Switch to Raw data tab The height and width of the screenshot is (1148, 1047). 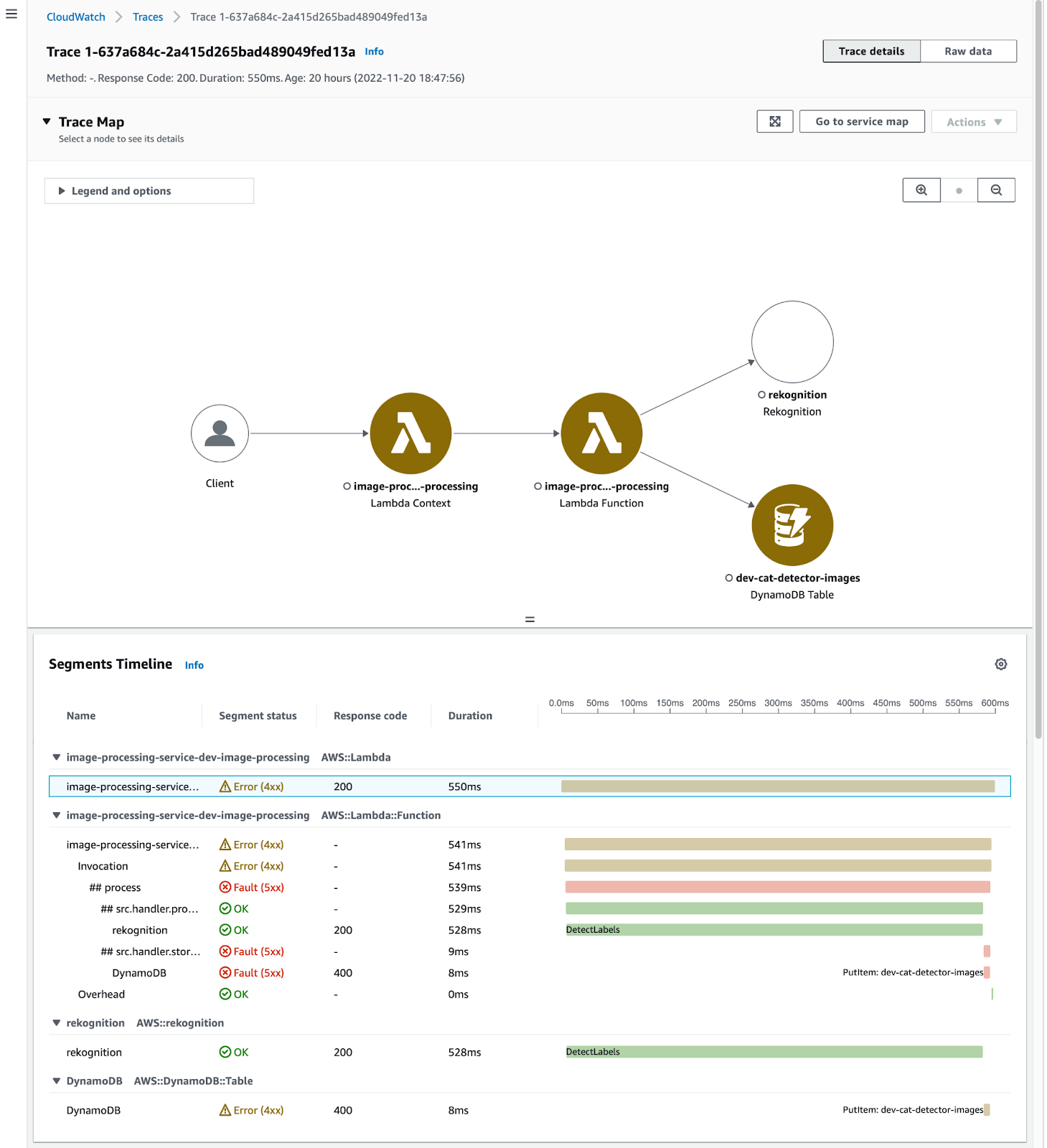point(968,51)
